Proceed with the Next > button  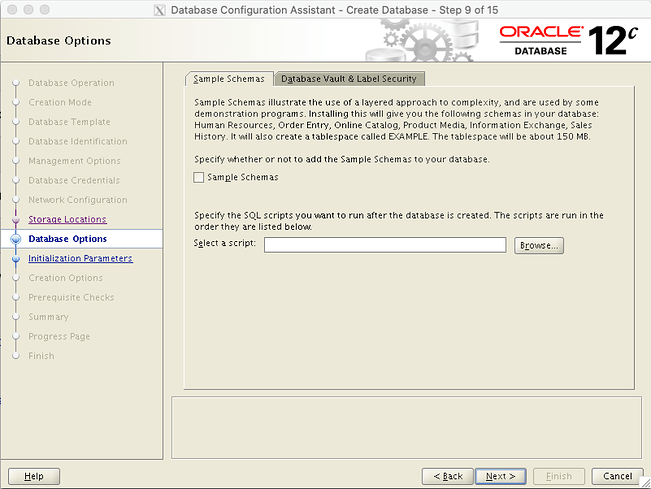click(x=500, y=476)
